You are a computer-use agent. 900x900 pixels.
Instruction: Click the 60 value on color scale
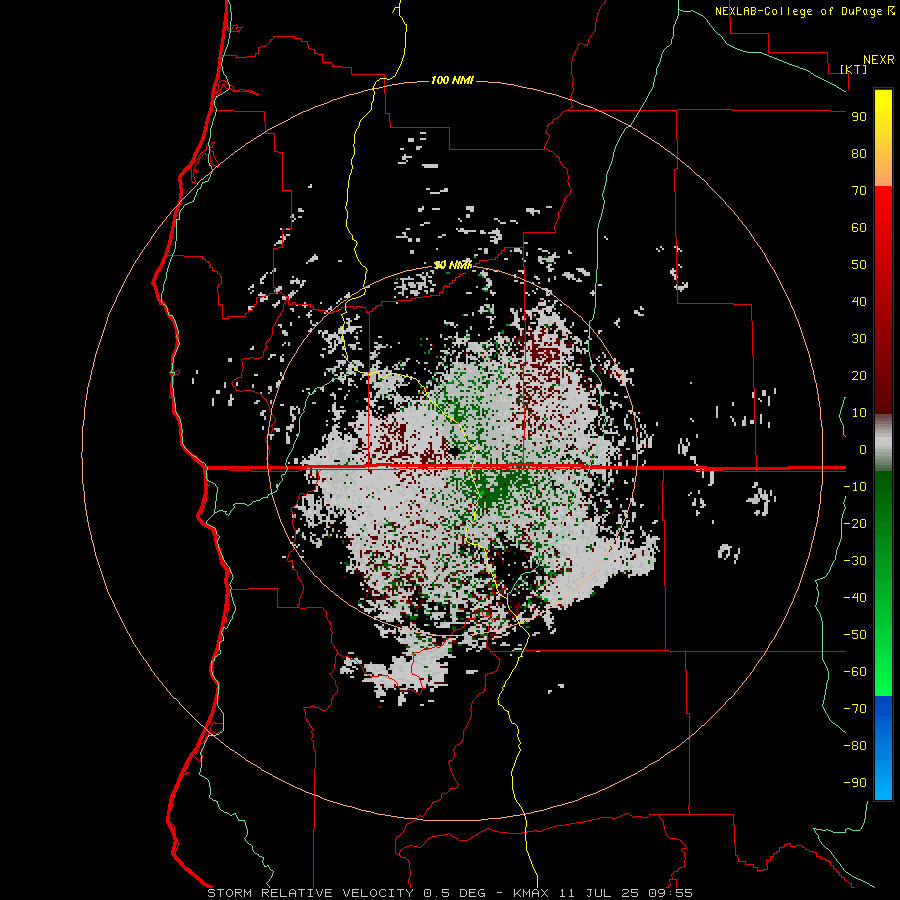(x=859, y=227)
